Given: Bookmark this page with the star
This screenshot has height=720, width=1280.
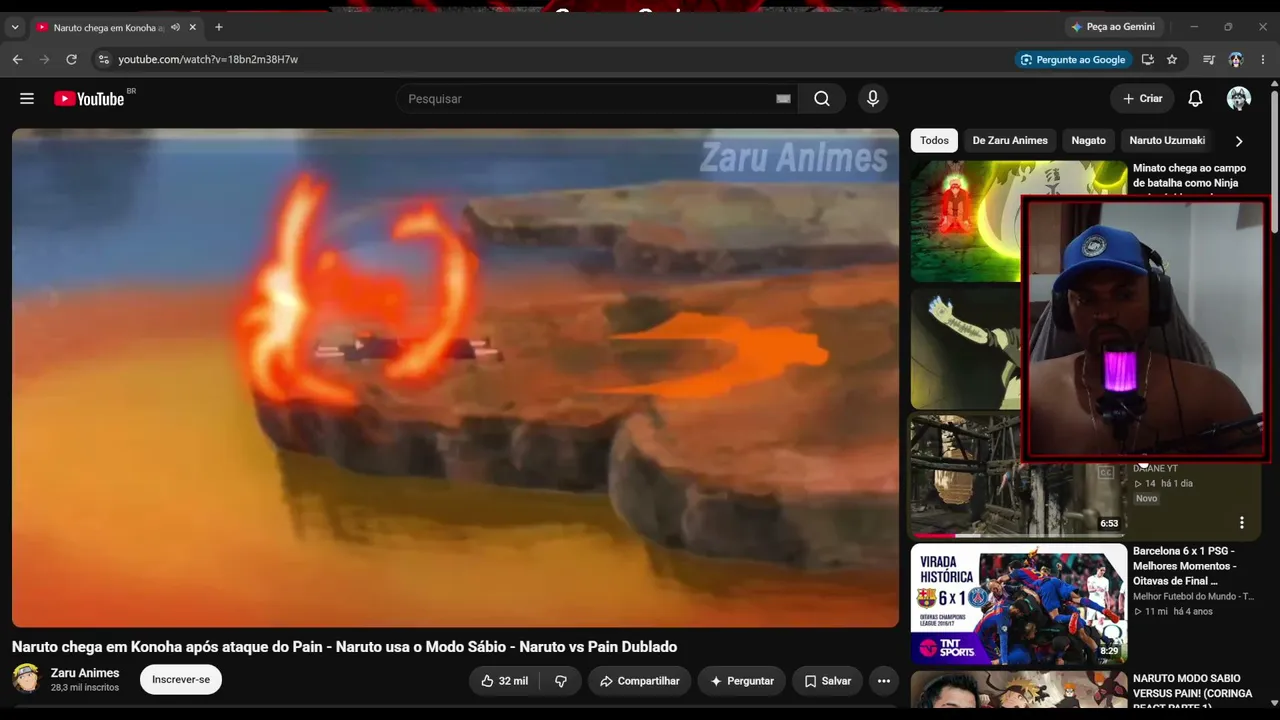Looking at the screenshot, I should click(x=1172, y=60).
